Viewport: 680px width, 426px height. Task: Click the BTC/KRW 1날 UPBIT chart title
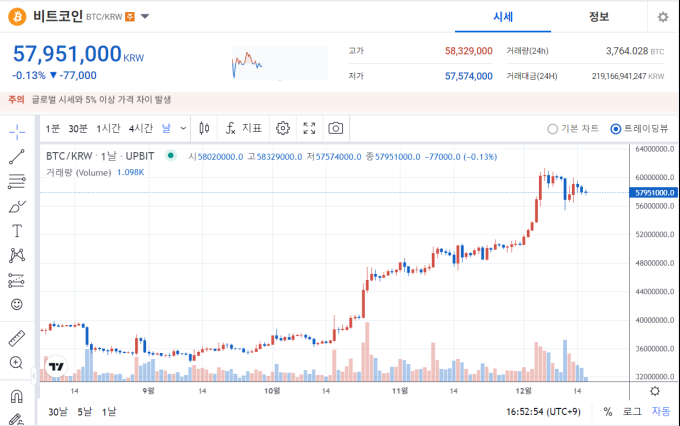pos(100,156)
